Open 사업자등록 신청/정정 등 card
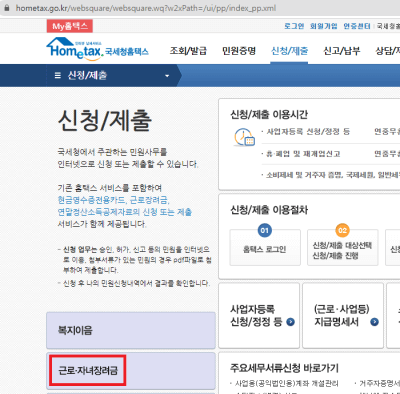The width and height of the screenshot is (400, 394). tap(259, 315)
